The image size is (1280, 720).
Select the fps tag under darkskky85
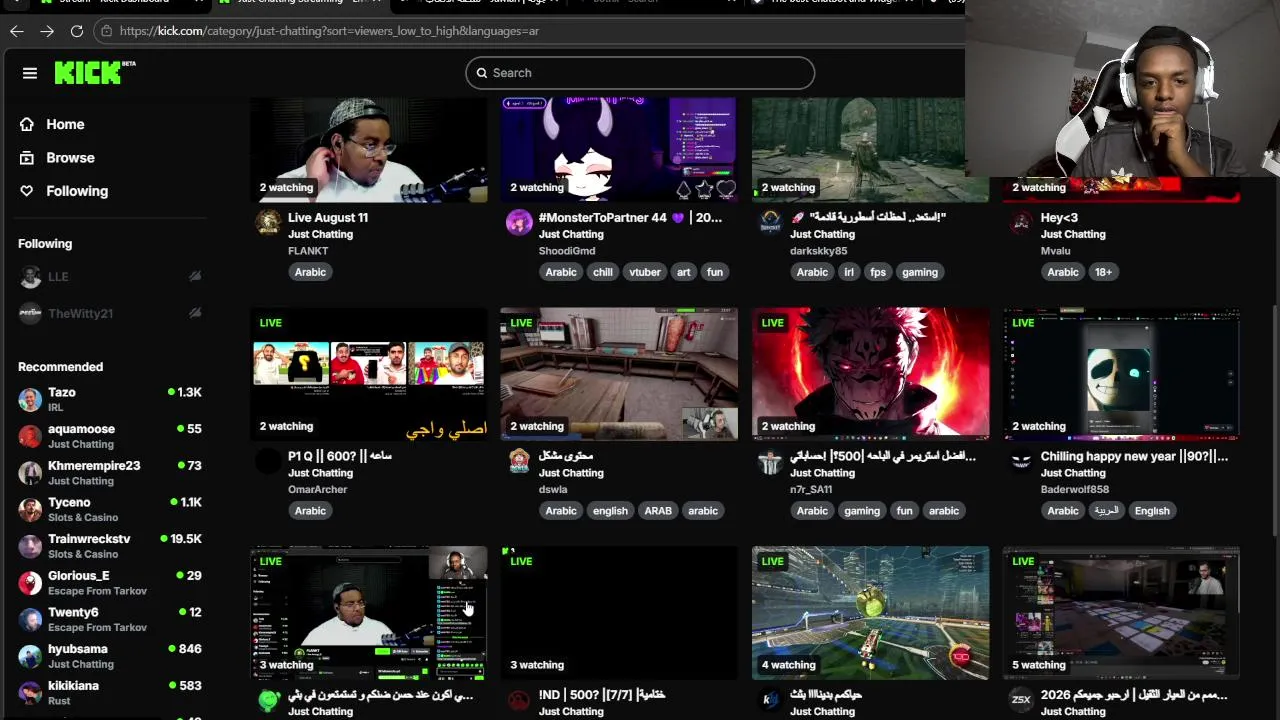click(878, 272)
